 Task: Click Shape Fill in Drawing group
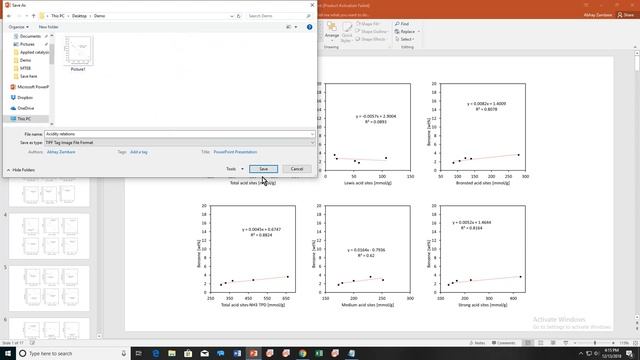pyautogui.click(x=367, y=24)
